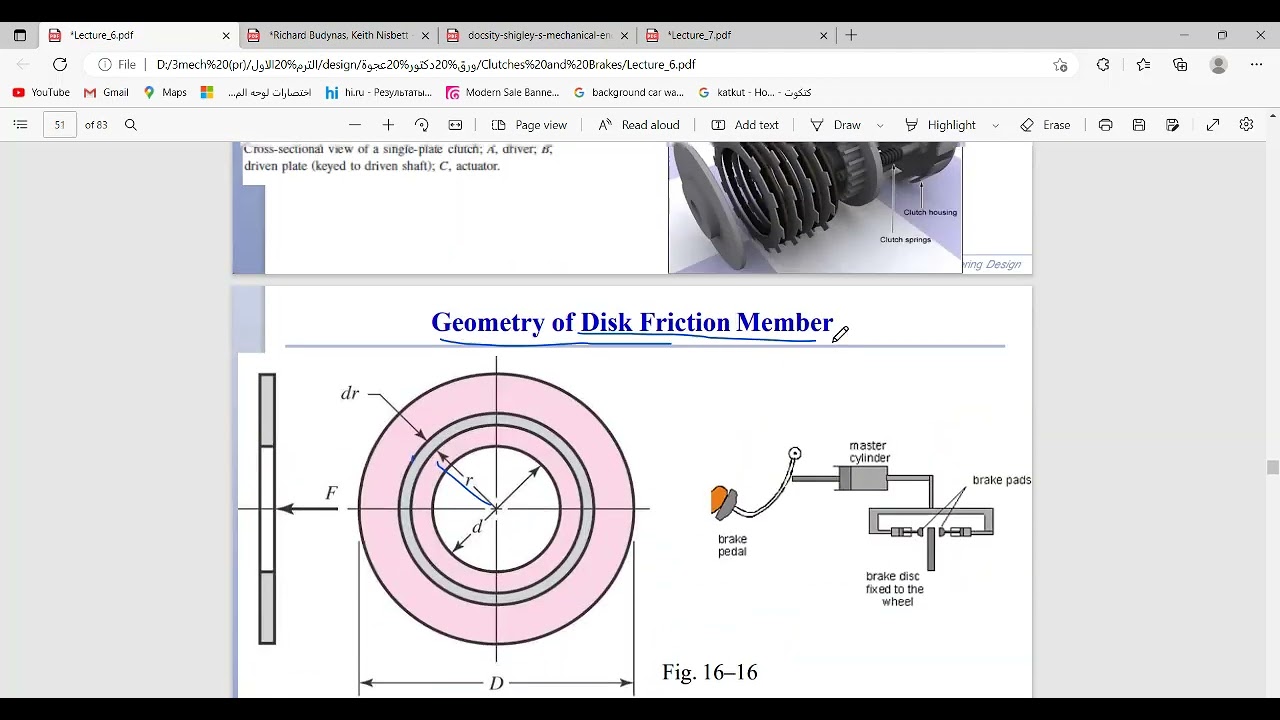Select the Highlight tool

(940, 125)
